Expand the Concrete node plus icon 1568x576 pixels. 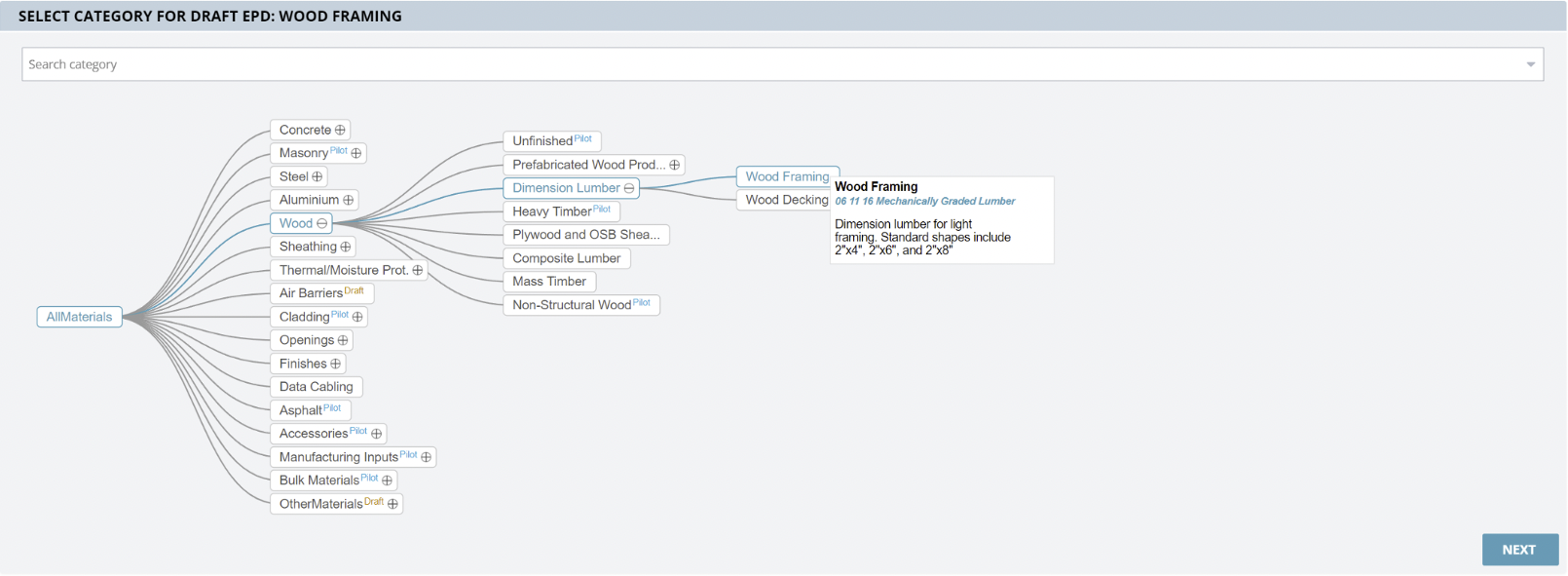340,131
